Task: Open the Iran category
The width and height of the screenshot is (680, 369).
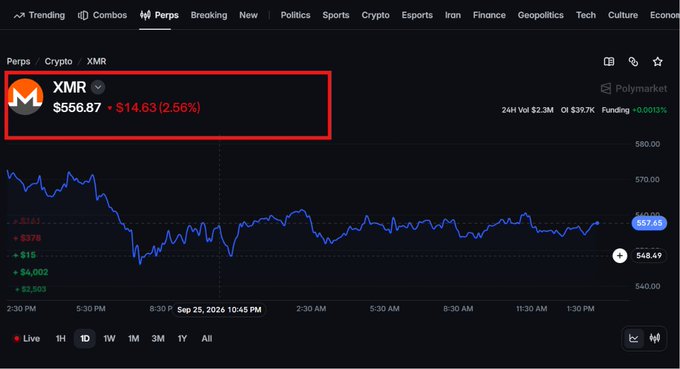Action: coord(453,15)
